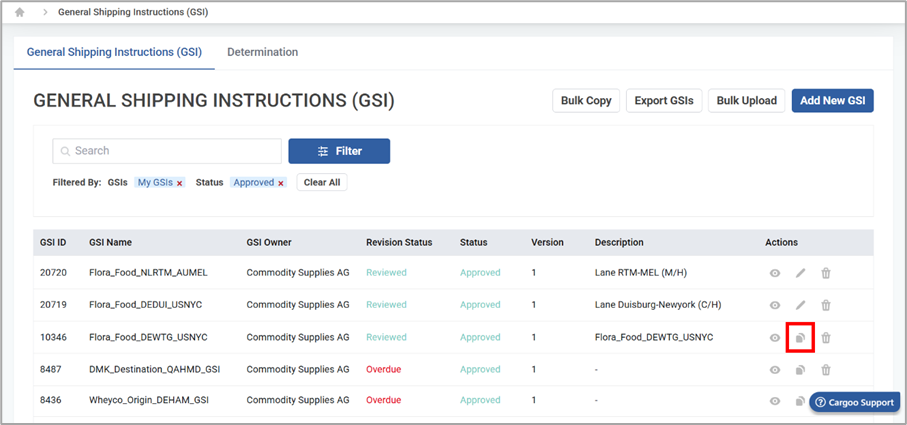This screenshot has height=425, width=907.
Task: Click My GSIs filter chip label
Action: [x=154, y=183]
